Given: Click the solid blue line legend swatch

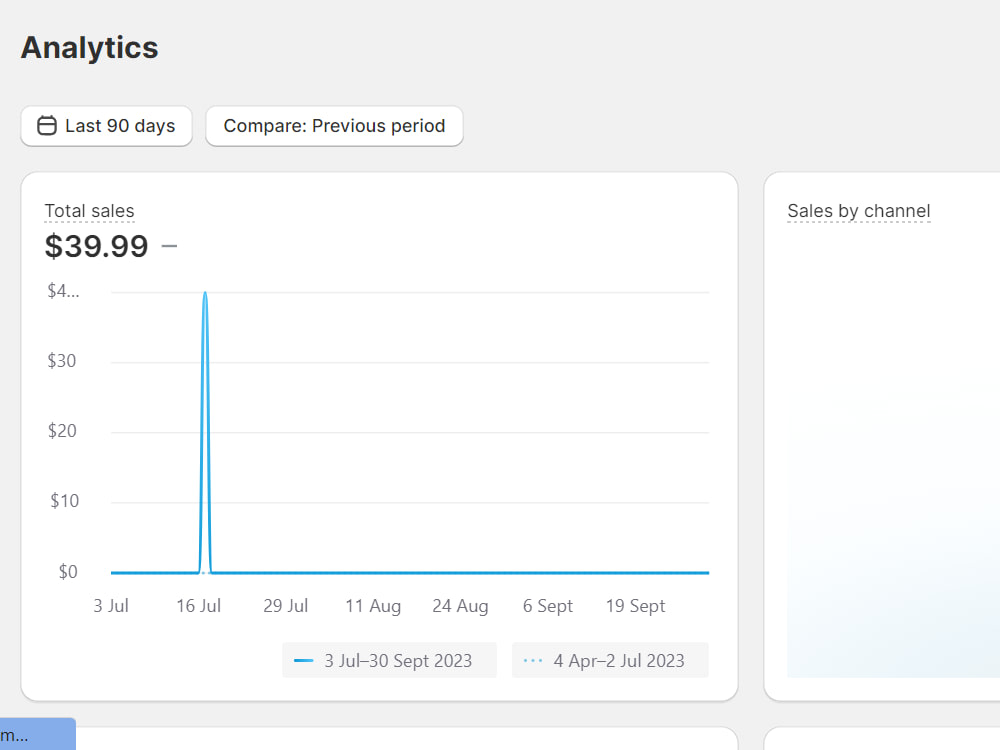Looking at the screenshot, I should coord(304,661).
